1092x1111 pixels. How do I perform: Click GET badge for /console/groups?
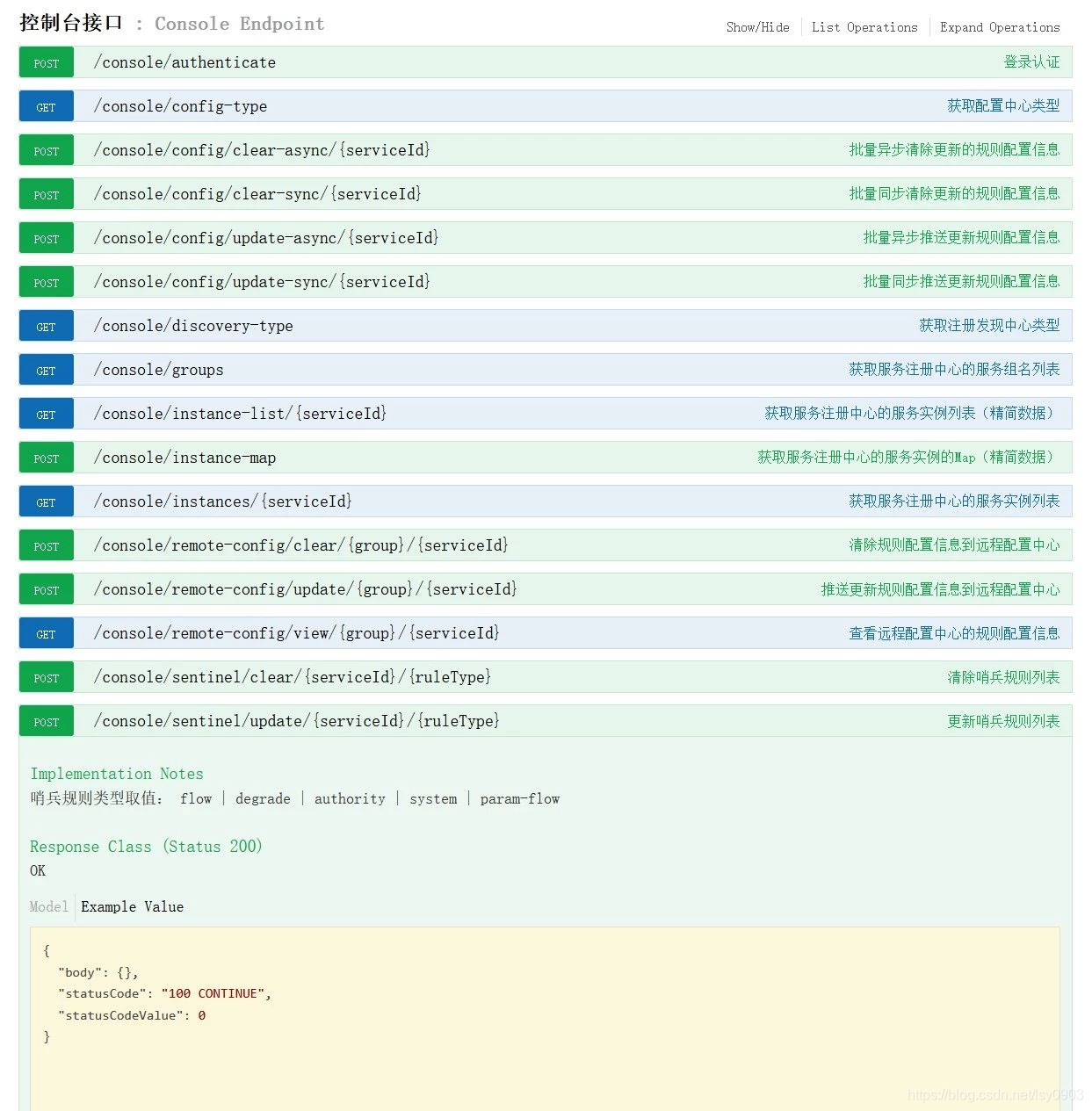[46, 371]
